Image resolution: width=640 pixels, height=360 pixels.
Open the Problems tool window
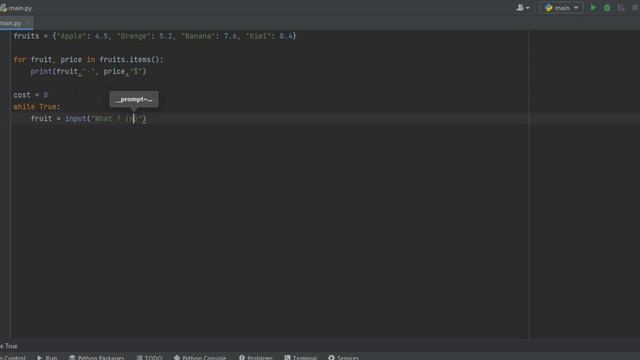256,358
